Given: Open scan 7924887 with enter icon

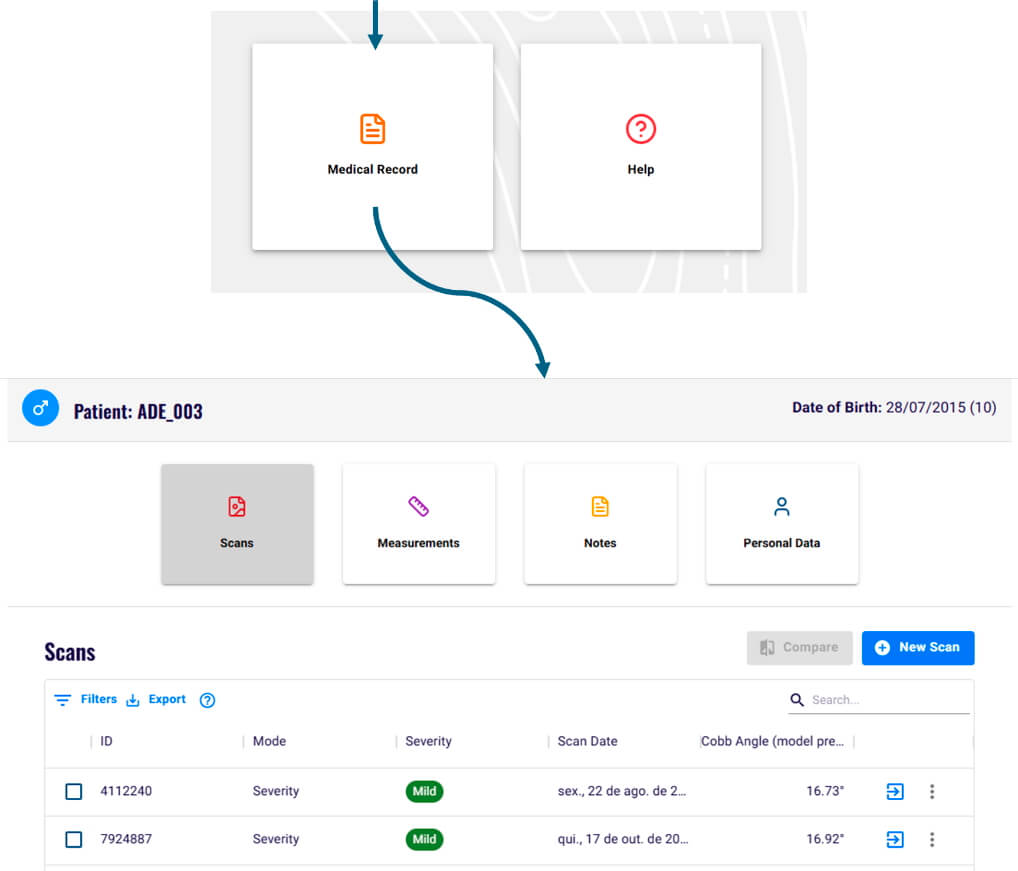Looking at the screenshot, I should (895, 839).
